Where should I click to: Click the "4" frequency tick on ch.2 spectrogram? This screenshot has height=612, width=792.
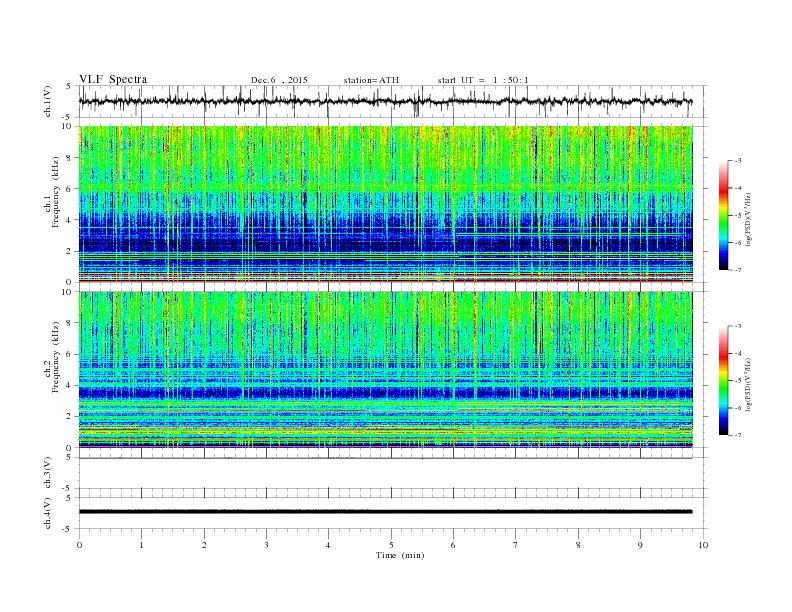tap(69, 386)
